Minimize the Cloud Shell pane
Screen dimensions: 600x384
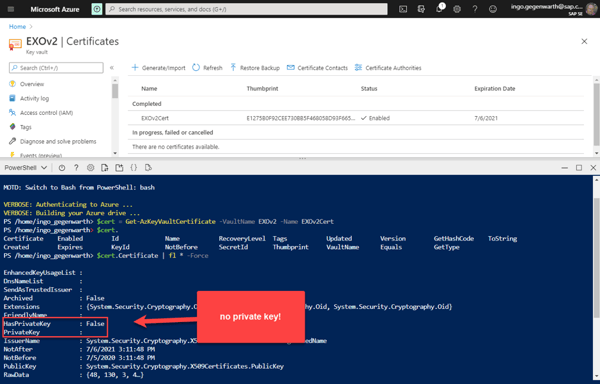tap(564, 168)
